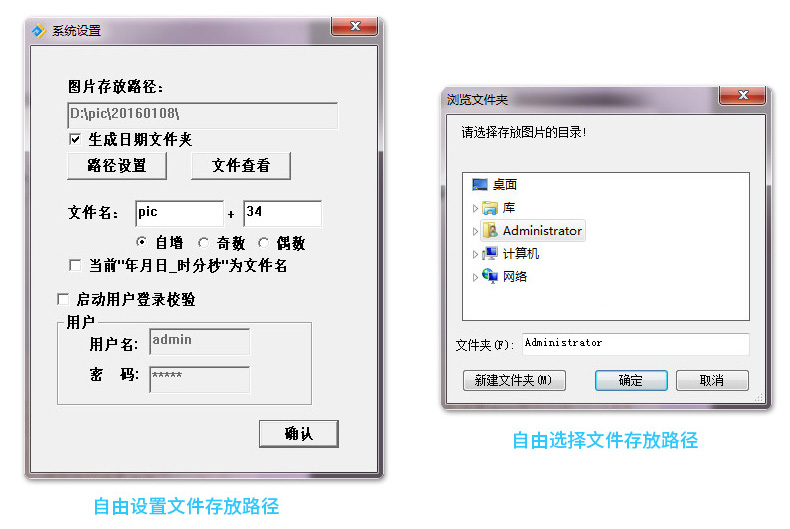Uncheck the 生成日期文件夹 checkbox

tap(75, 139)
